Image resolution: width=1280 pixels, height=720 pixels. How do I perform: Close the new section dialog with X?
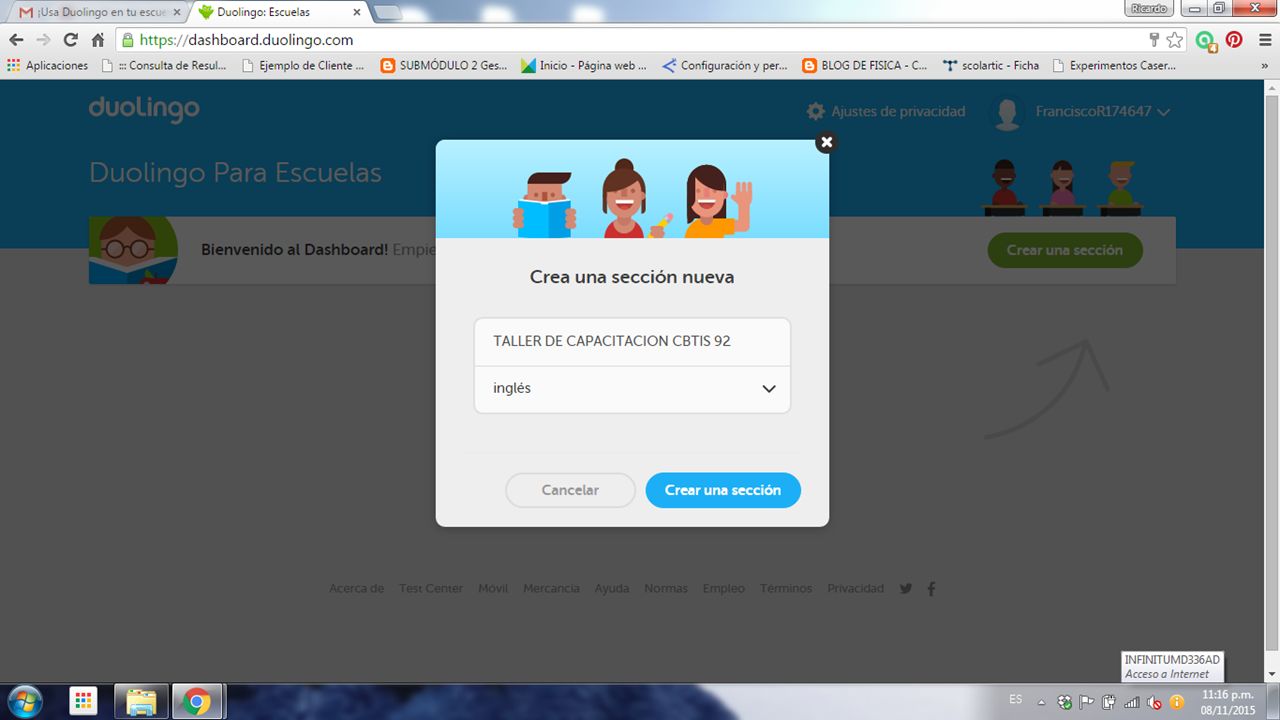pos(826,142)
